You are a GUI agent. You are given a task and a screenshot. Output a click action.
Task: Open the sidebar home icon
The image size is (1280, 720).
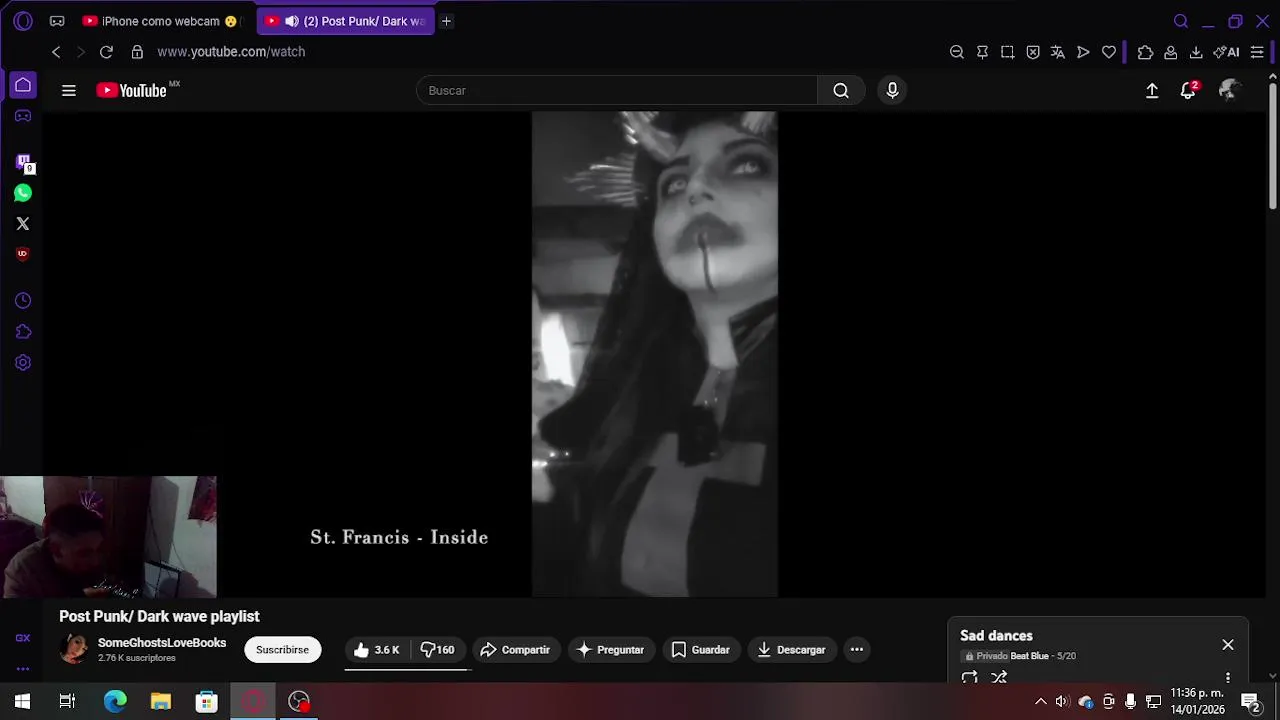(x=23, y=85)
